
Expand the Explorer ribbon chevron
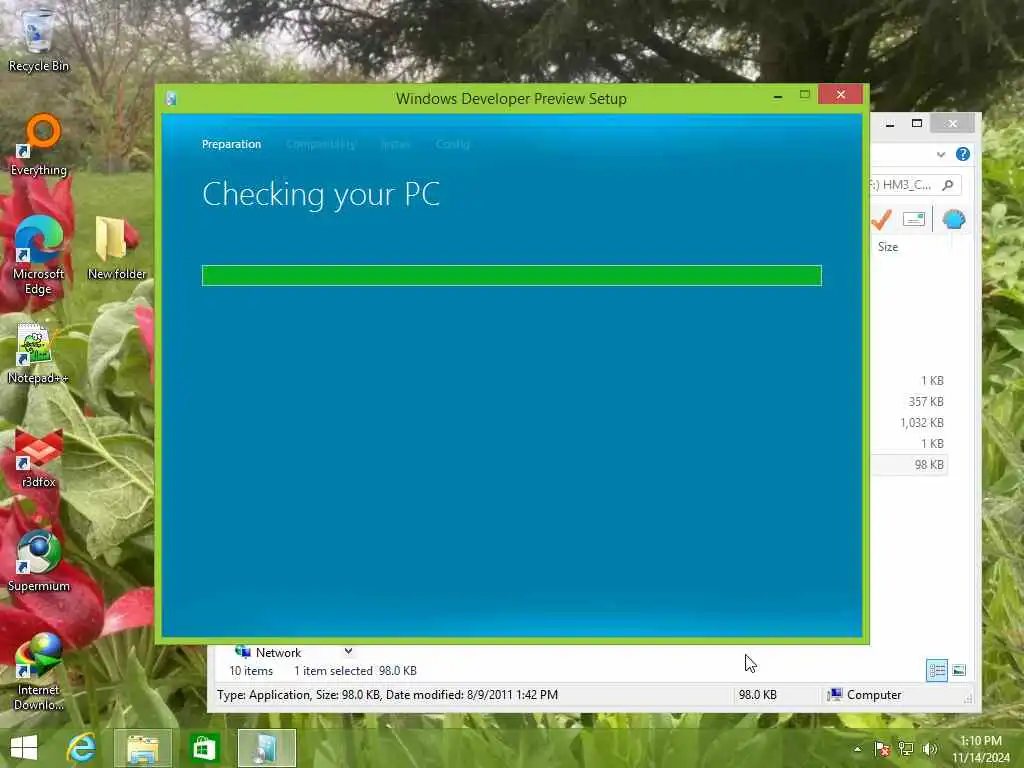(x=940, y=155)
